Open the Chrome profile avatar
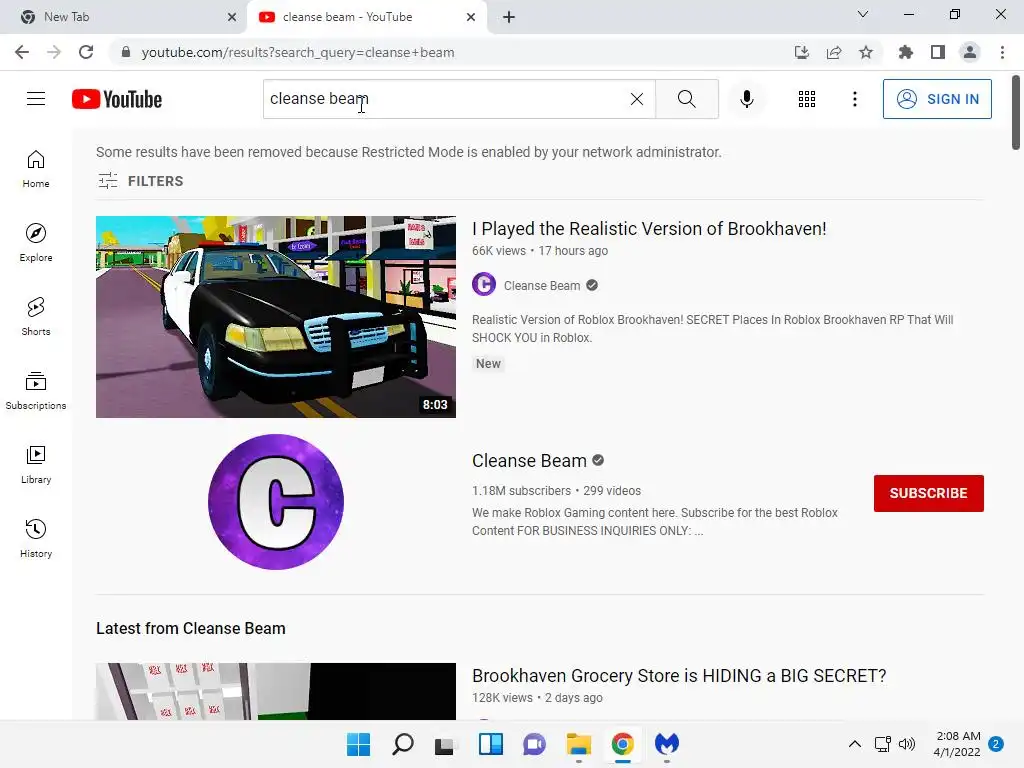The height and width of the screenshot is (768, 1024). (x=970, y=52)
